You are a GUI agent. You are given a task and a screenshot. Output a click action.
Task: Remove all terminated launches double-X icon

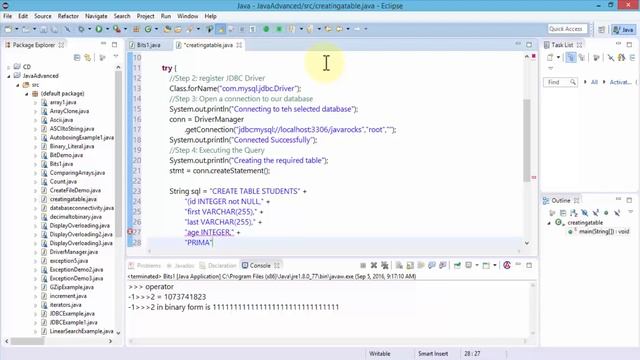point(384,265)
